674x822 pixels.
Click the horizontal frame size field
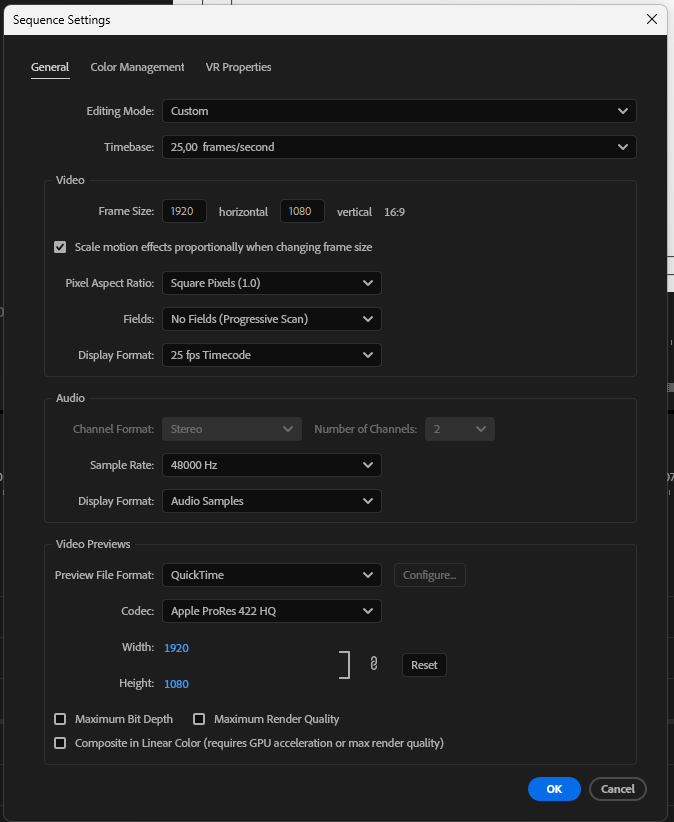pos(184,211)
